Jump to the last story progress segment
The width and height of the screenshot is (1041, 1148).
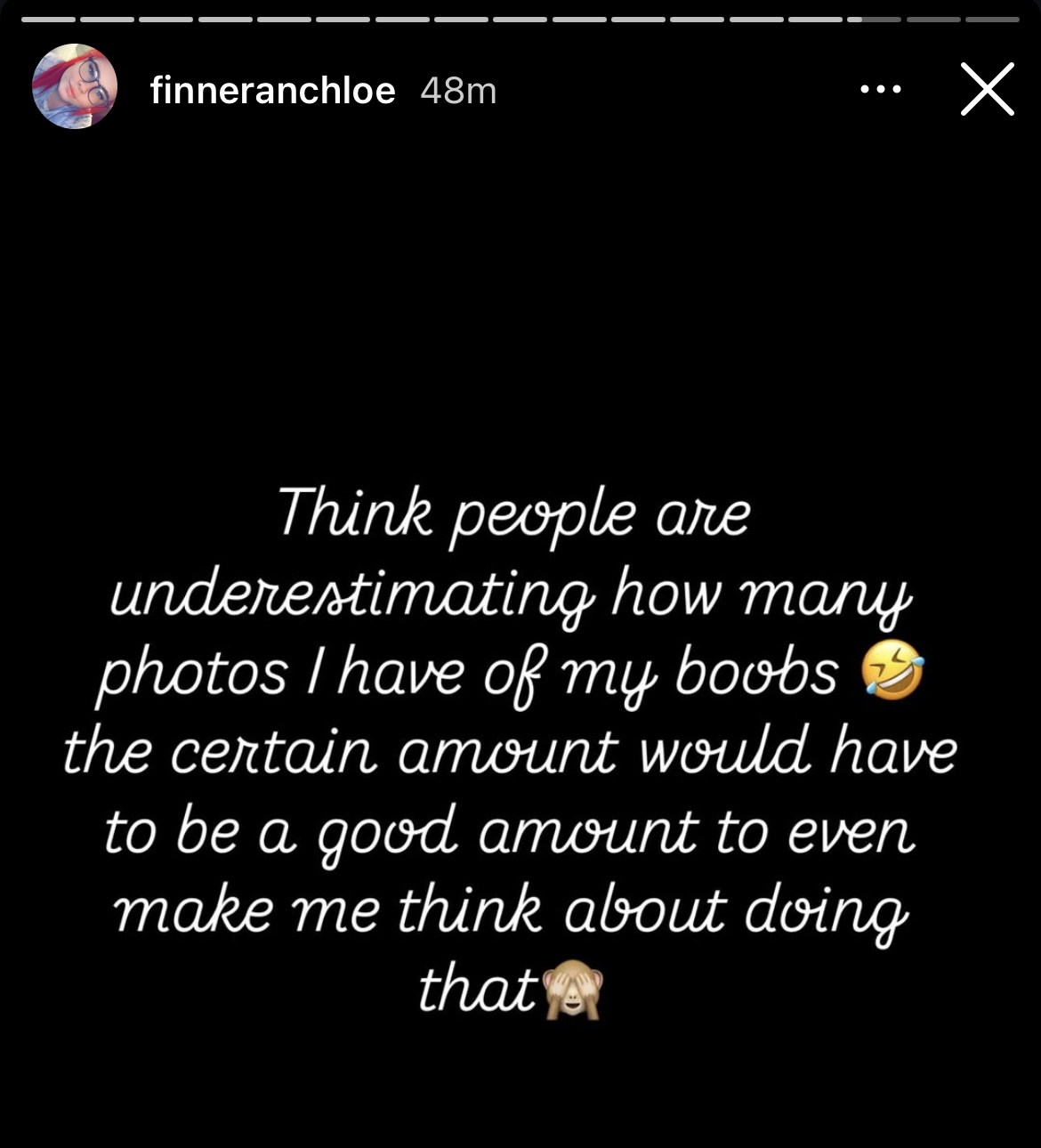[x=992, y=19]
